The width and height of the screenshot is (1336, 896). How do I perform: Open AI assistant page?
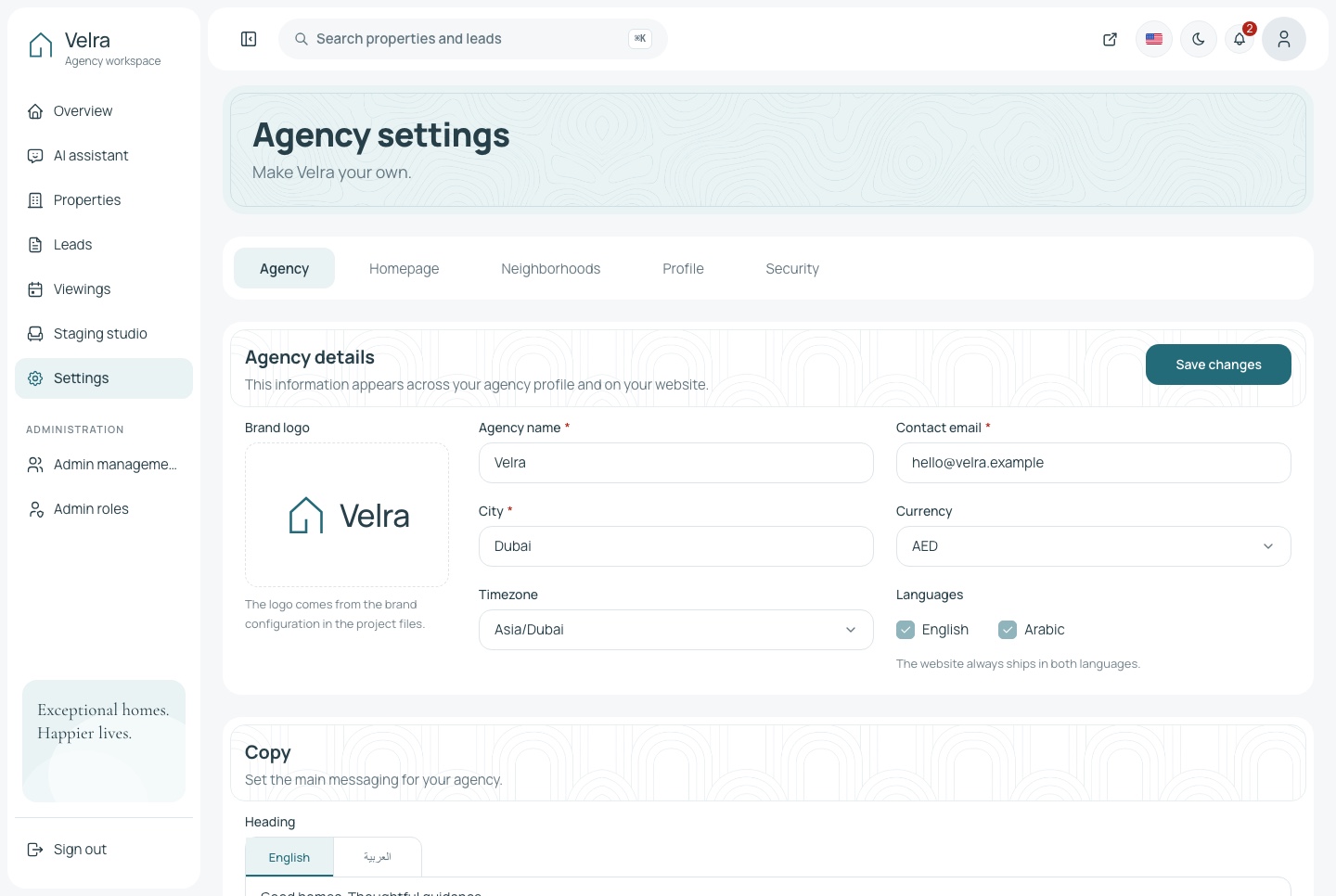pyautogui.click(x=104, y=156)
